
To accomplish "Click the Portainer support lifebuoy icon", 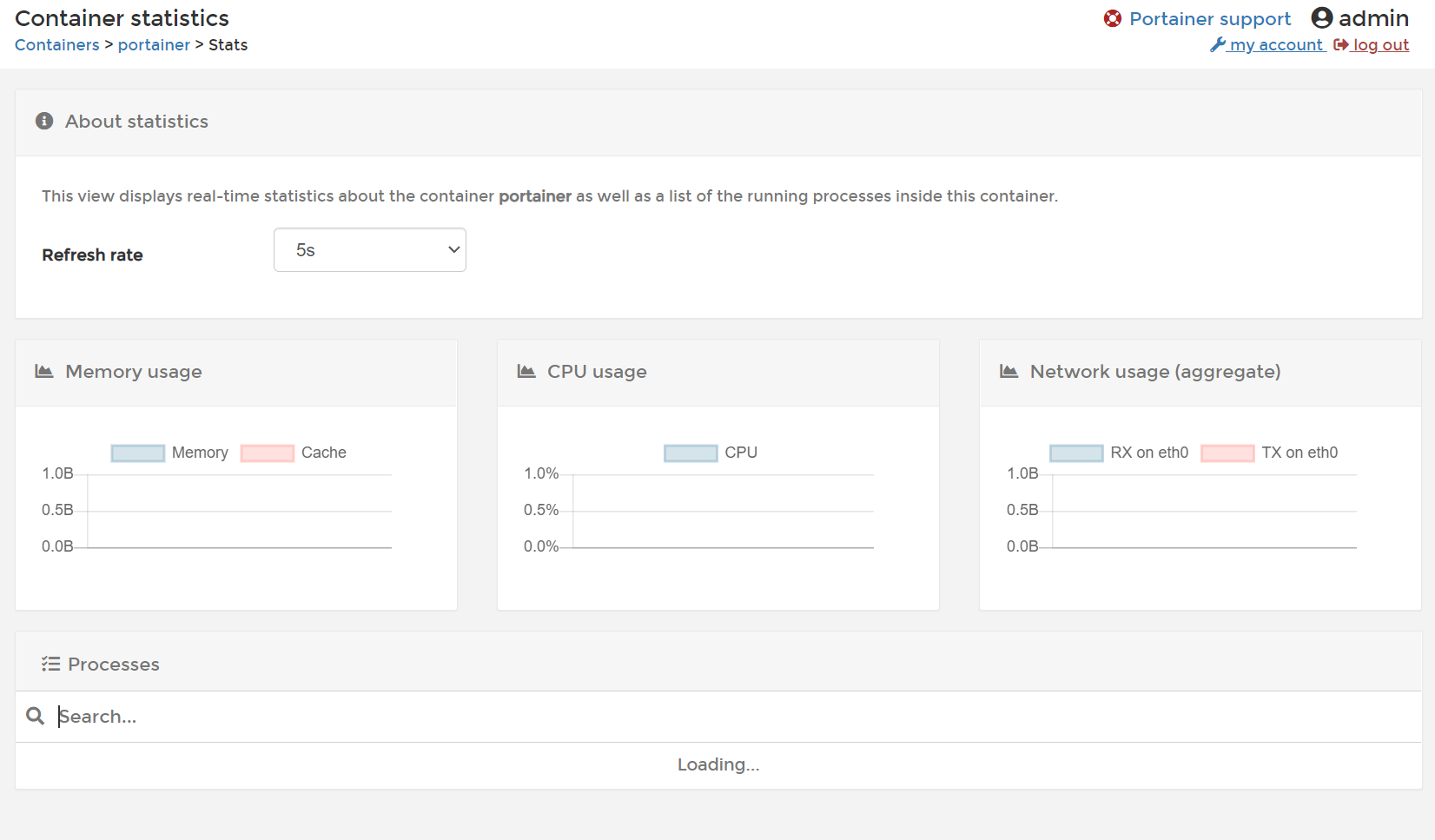I will (x=1112, y=18).
